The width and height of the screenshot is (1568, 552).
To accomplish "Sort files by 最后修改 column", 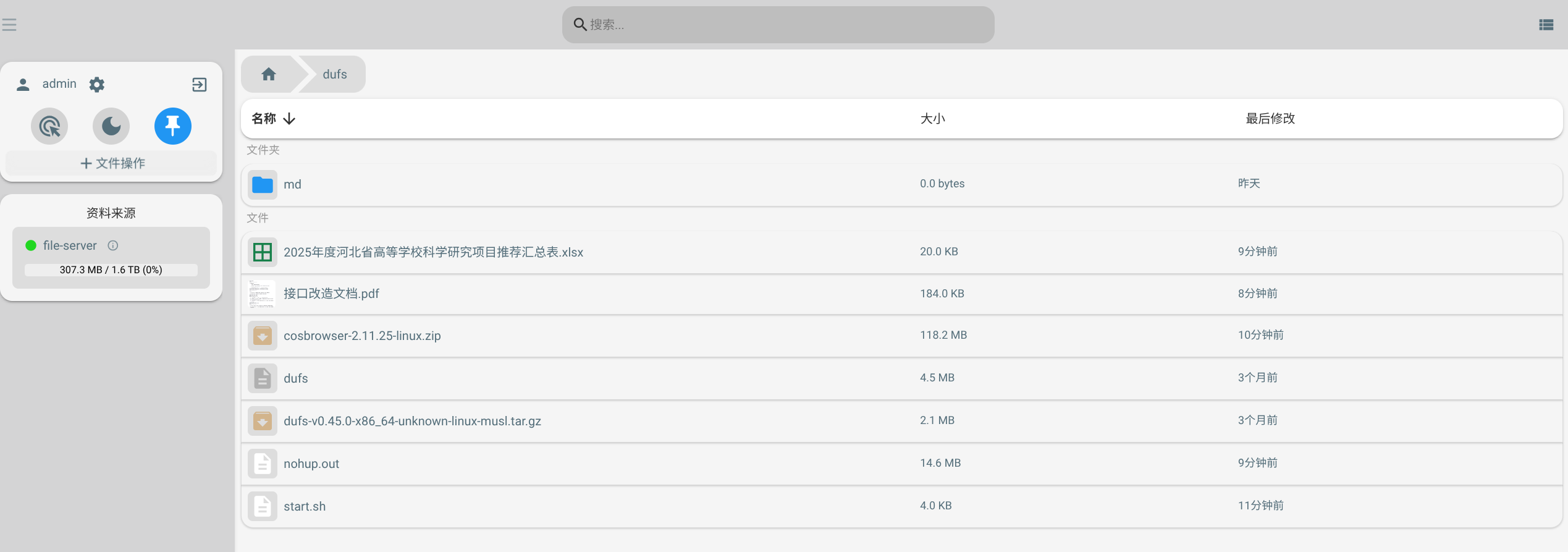I will 1270,119.
